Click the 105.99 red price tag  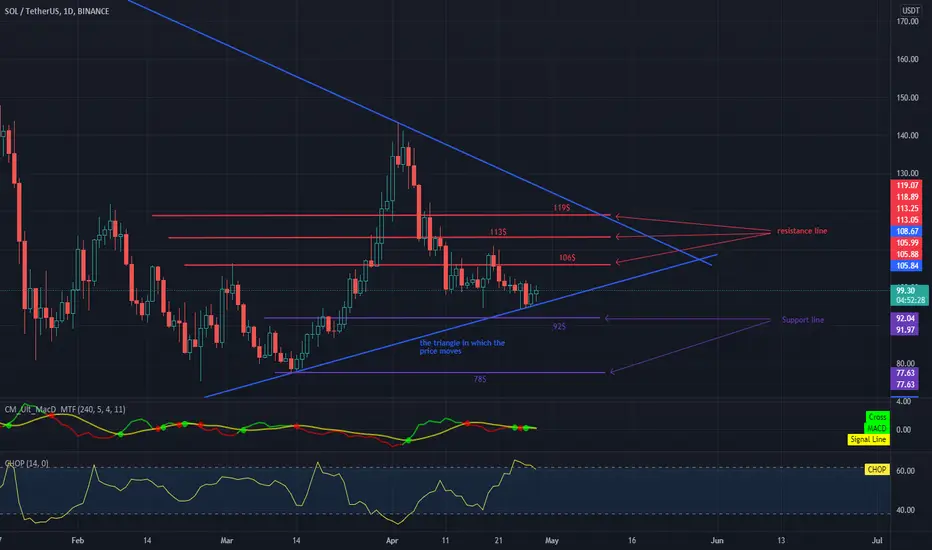(x=907, y=243)
